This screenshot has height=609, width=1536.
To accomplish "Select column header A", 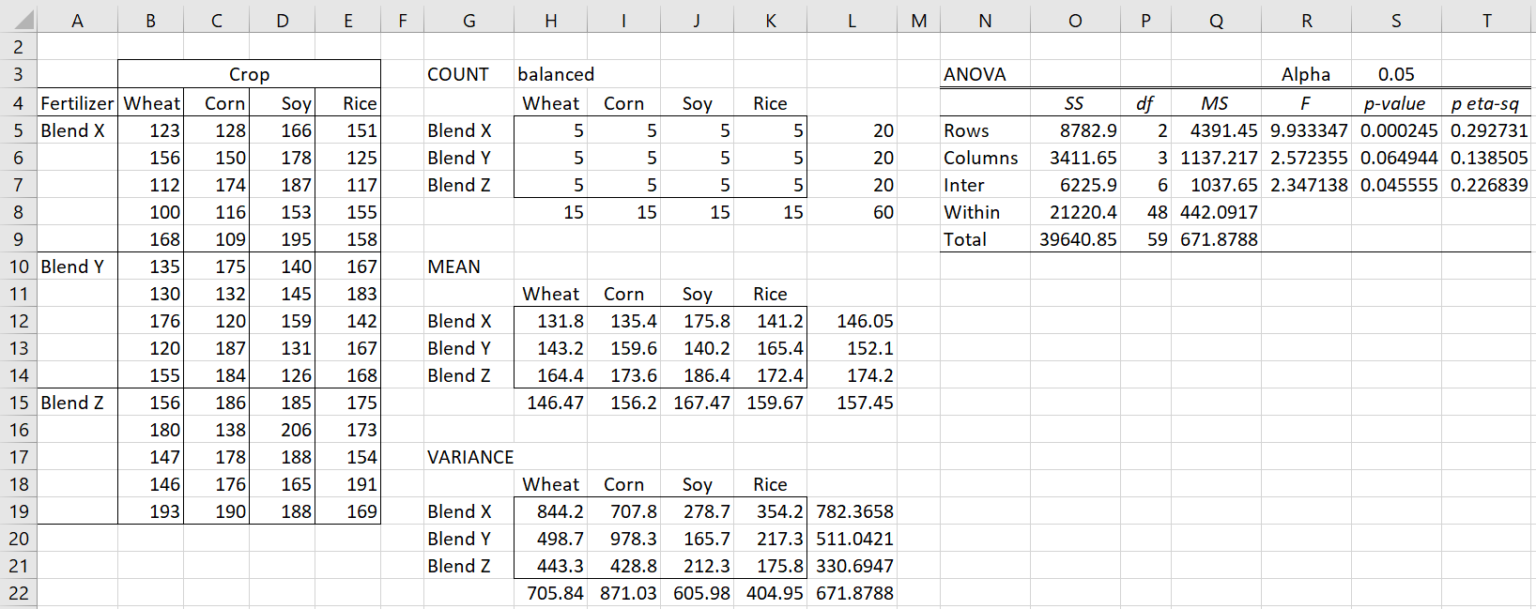I will [x=77, y=18].
